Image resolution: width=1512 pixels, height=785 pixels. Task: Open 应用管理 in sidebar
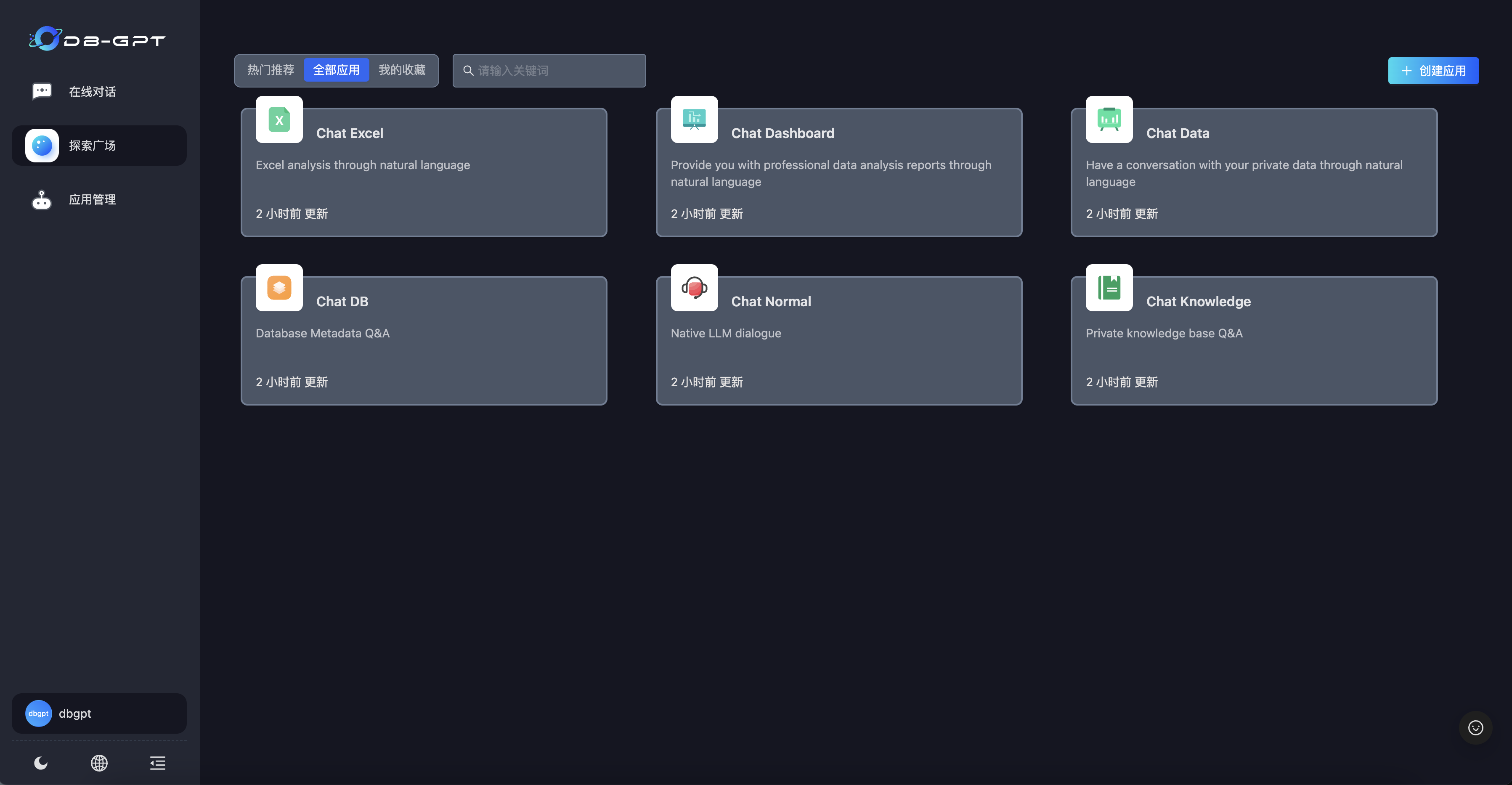(92, 200)
